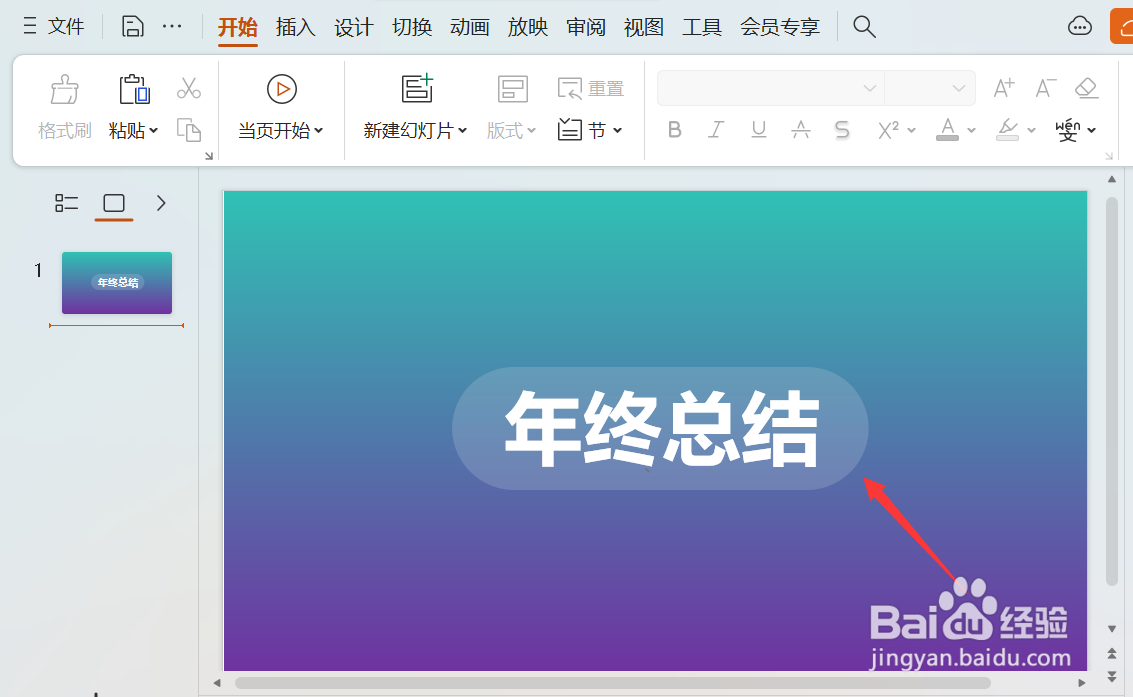Click the superscript X² icon

[888, 130]
